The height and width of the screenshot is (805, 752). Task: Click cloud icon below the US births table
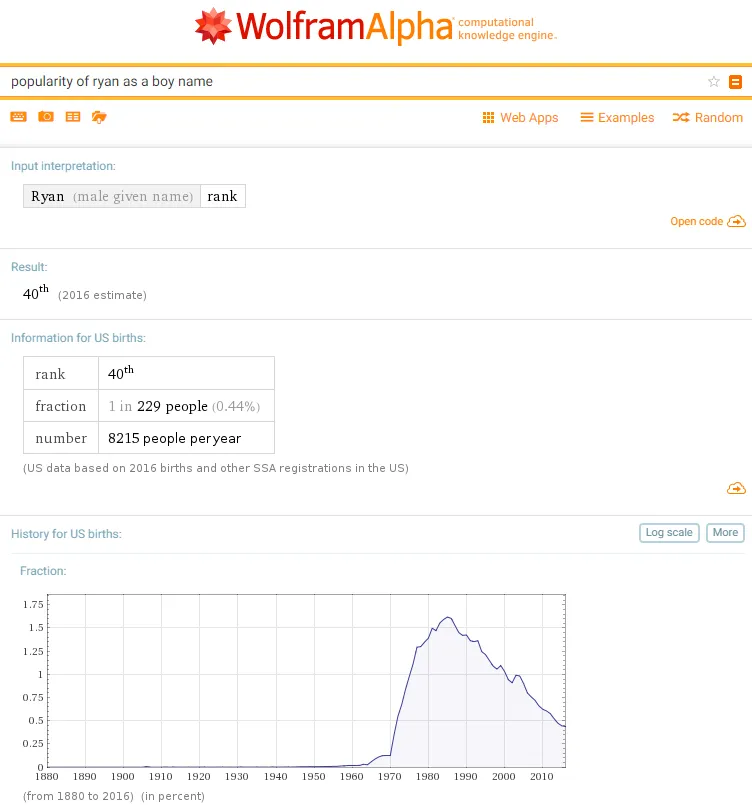click(x=736, y=488)
